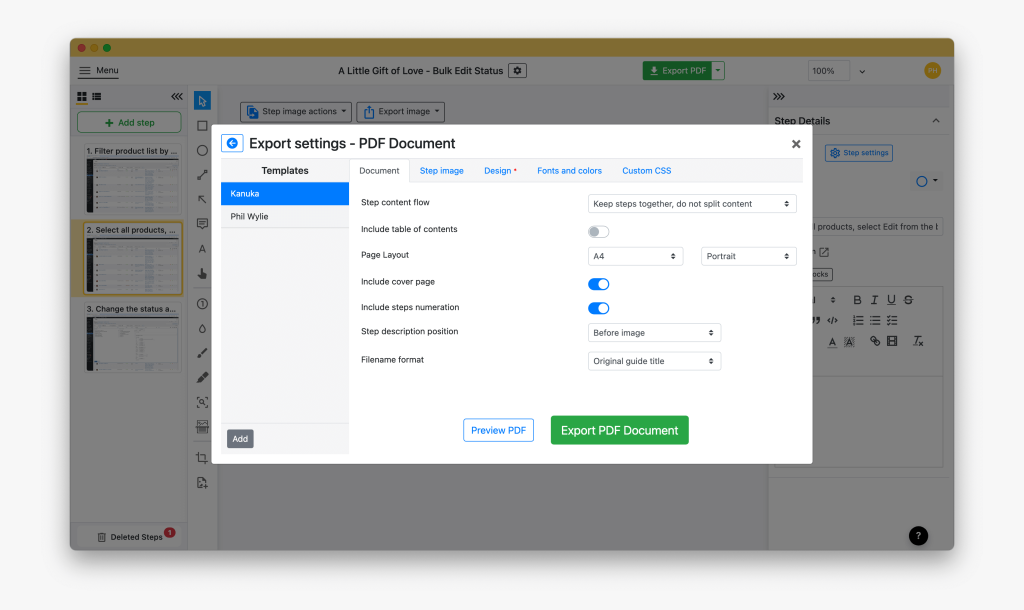Select the blur droplet tool
Viewport: 1024px width, 610px height.
pos(202,329)
